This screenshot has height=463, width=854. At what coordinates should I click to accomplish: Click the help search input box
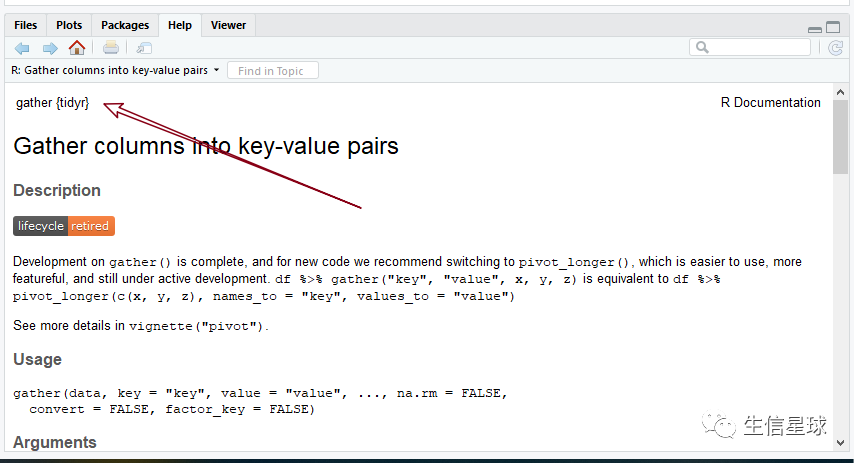[x=750, y=48]
